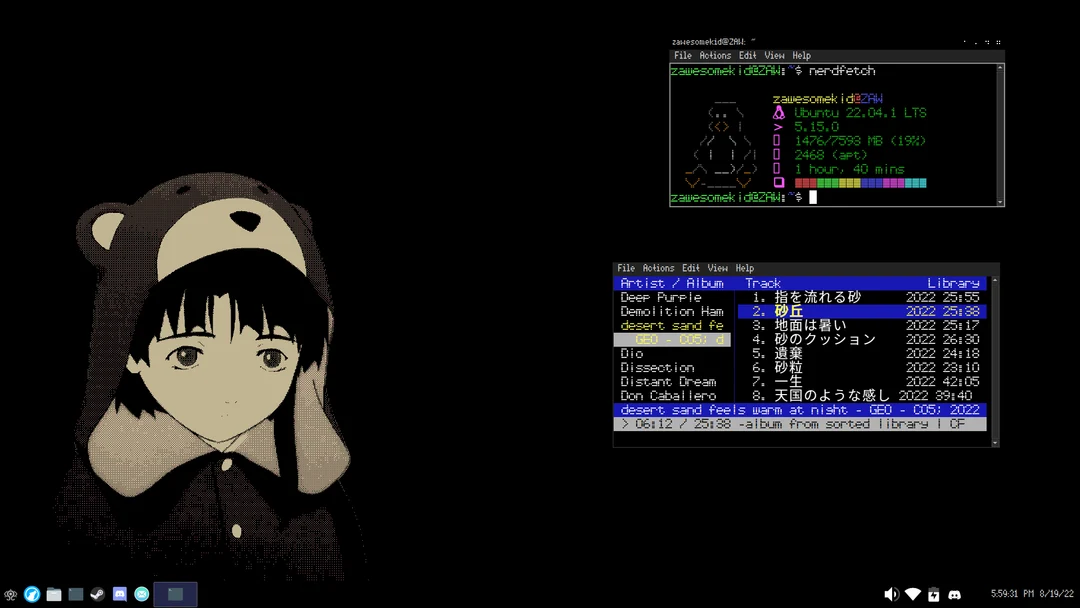Open Help menu in music player terminal
The height and width of the screenshot is (608, 1080).
click(x=745, y=269)
